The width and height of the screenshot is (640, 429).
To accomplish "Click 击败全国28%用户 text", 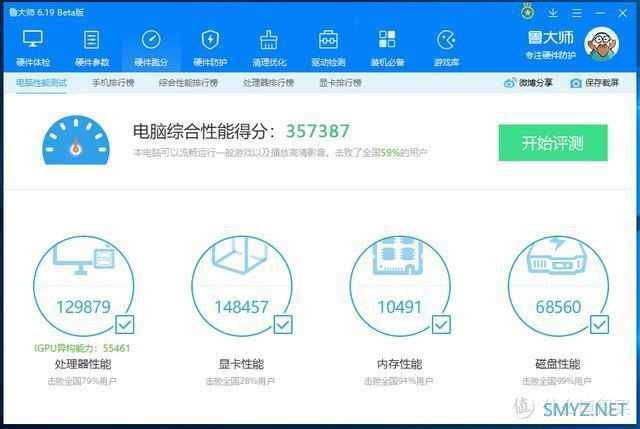I will [240, 381].
